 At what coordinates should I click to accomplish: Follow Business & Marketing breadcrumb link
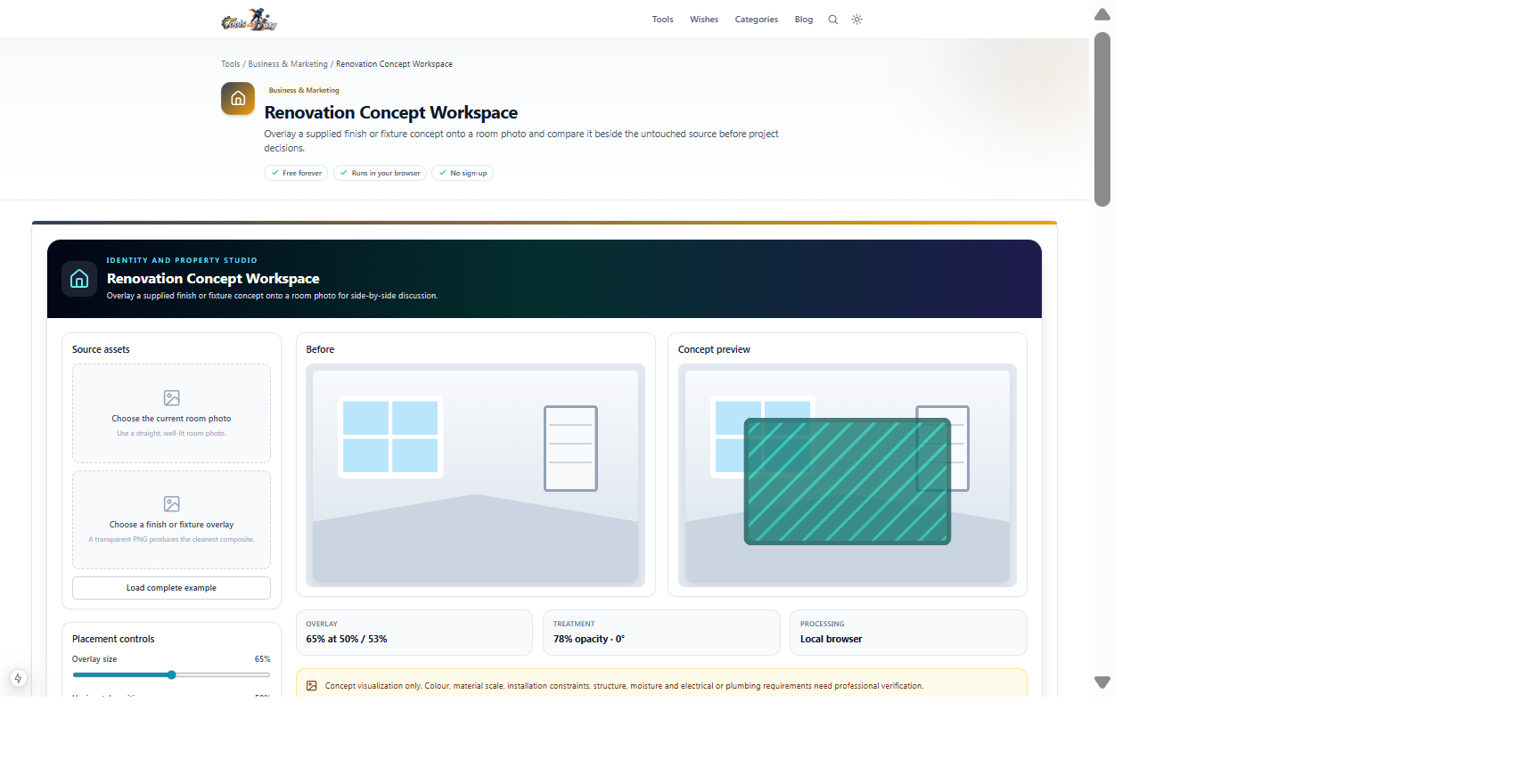click(288, 64)
